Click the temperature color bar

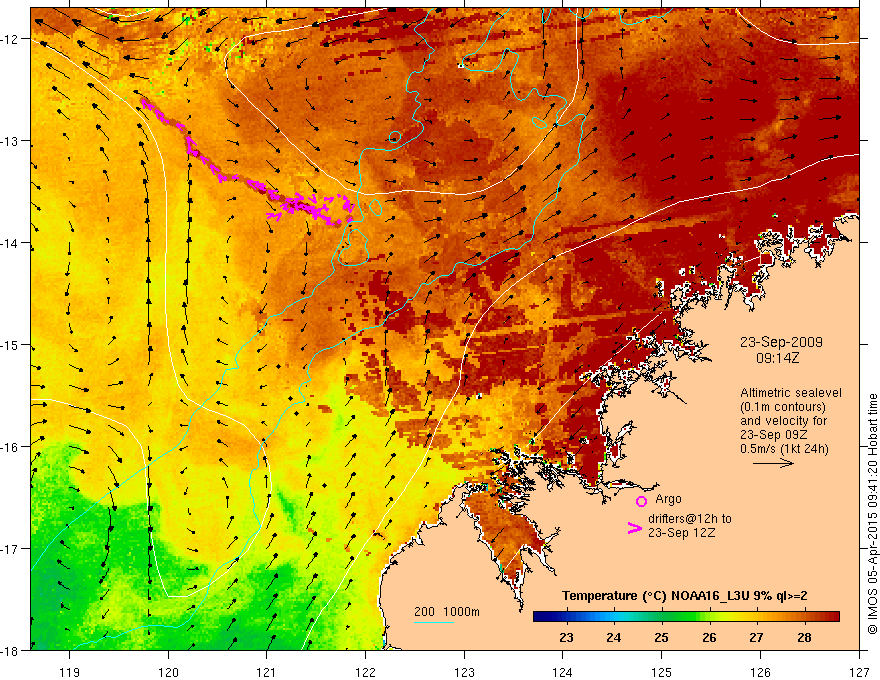[x=686, y=617]
